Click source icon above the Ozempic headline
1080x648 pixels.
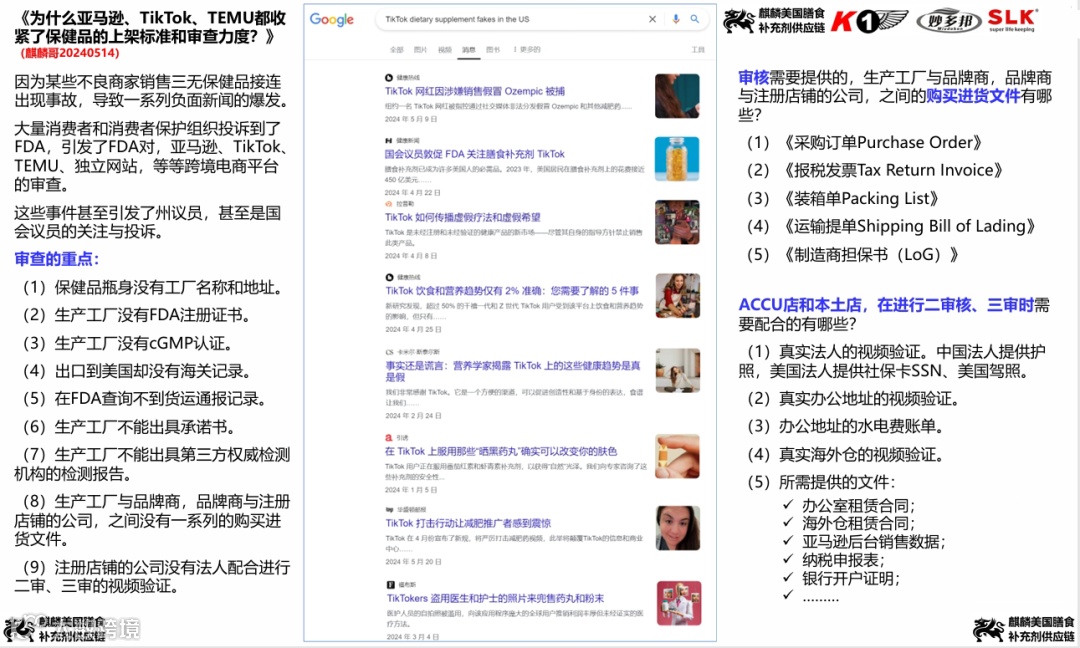388,78
